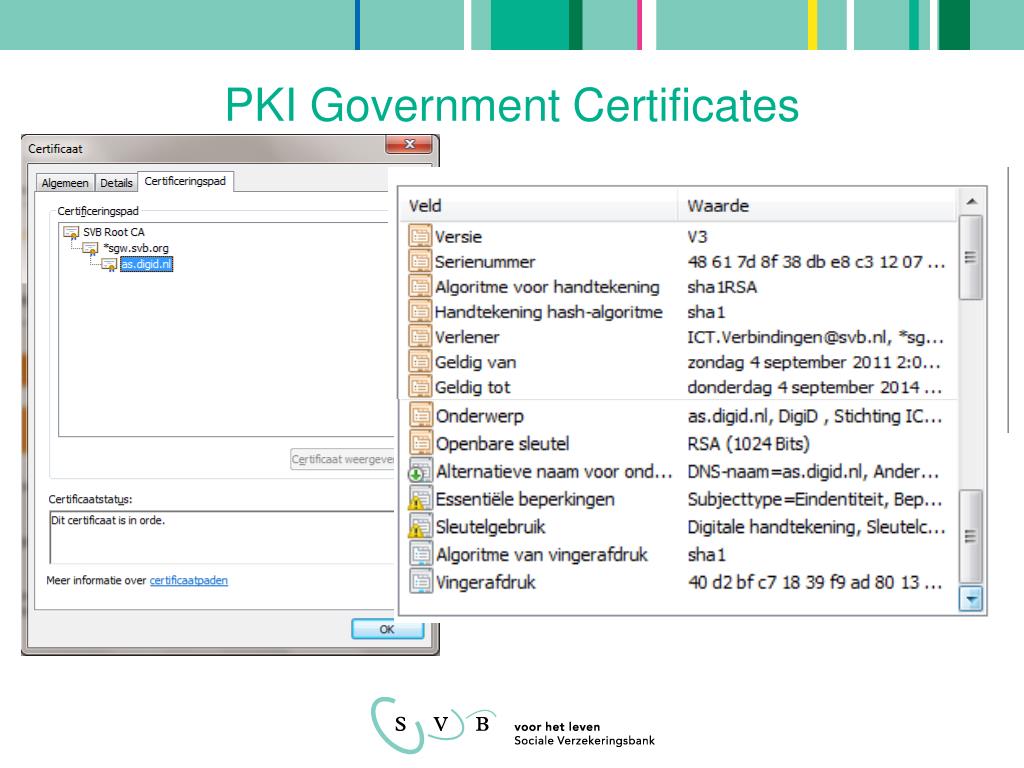
Task: Click the thumbprint value 40 d2 bf c7
Action: point(815,582)
